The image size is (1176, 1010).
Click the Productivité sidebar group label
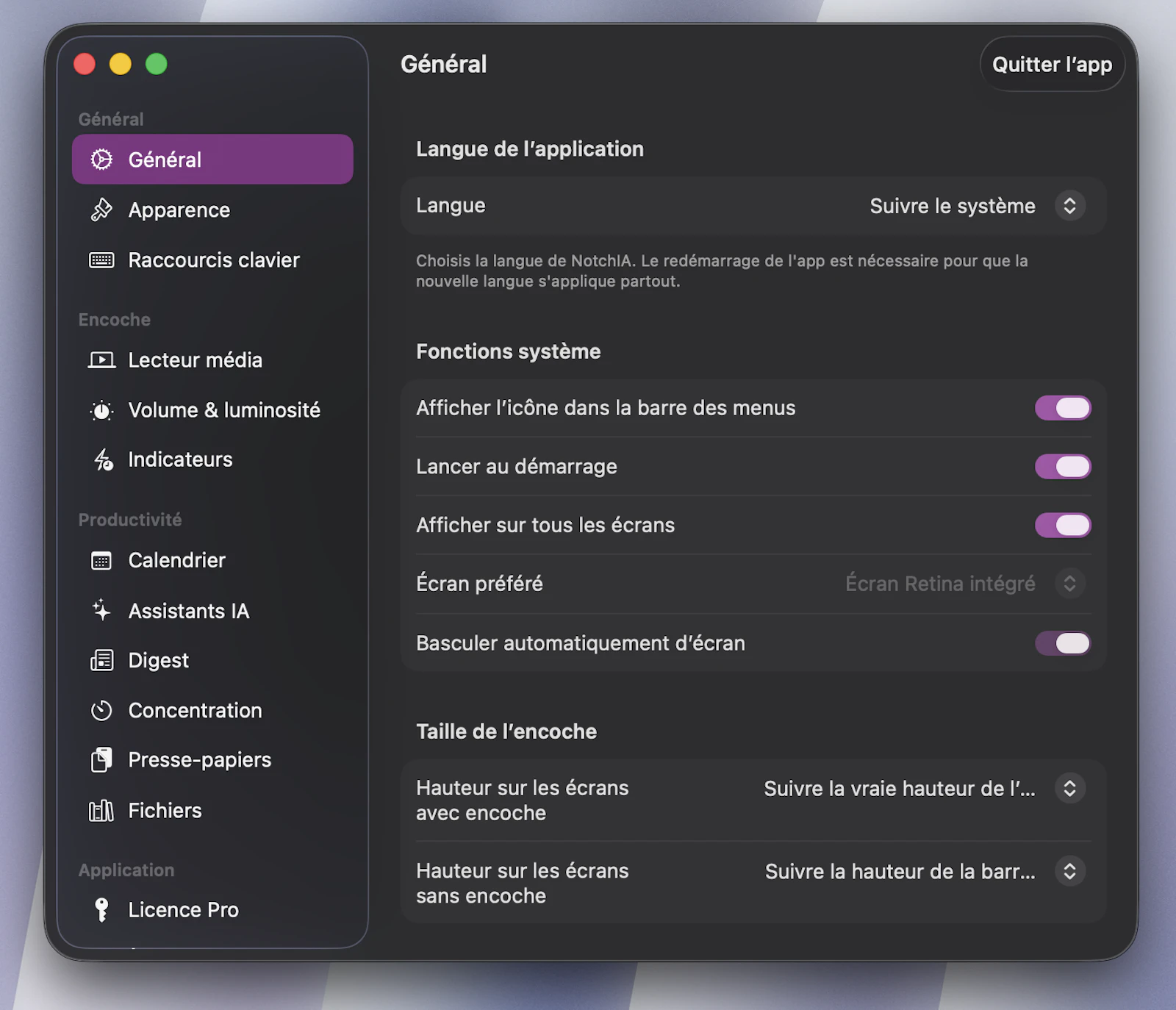click(129, 520)
